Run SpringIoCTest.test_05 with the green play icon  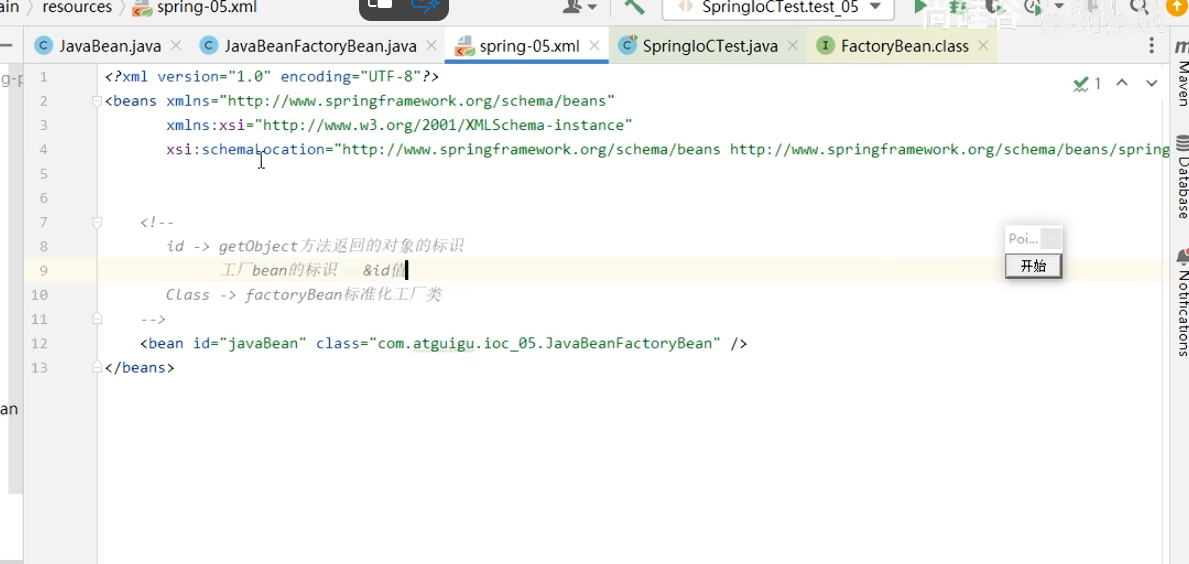pyautogui.click(x=921, y=7)
